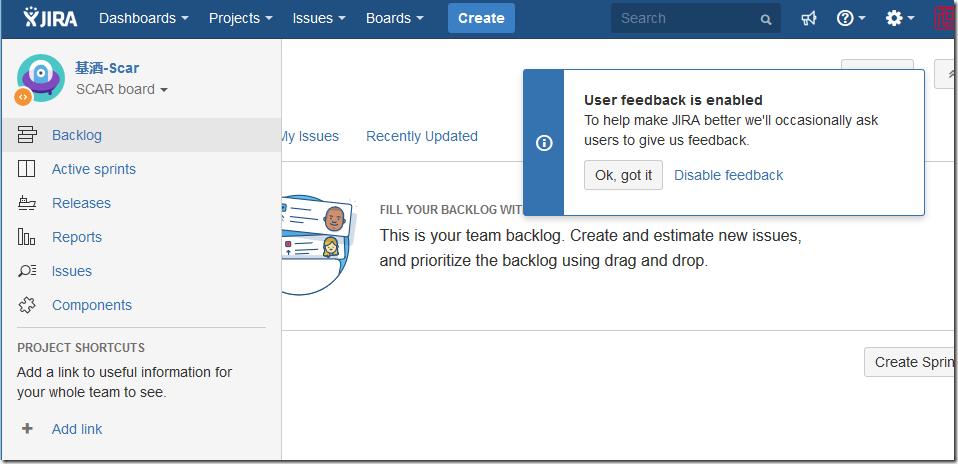Viewport: 958px width, 464px height.
Task: Click Disable feedback link
Action: coord(728,175)
